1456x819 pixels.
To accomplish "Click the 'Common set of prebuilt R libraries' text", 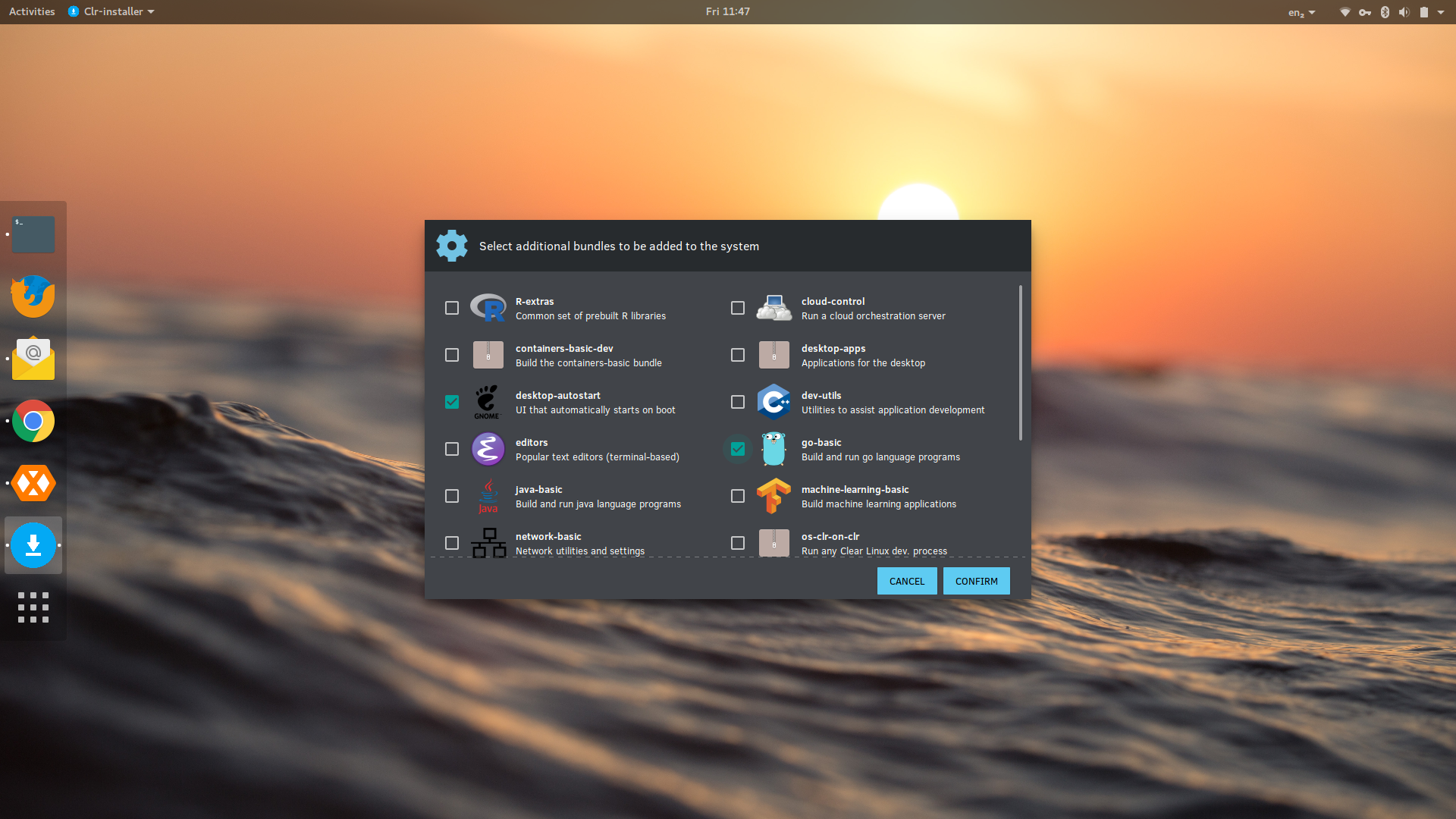I will pos(591,316).
